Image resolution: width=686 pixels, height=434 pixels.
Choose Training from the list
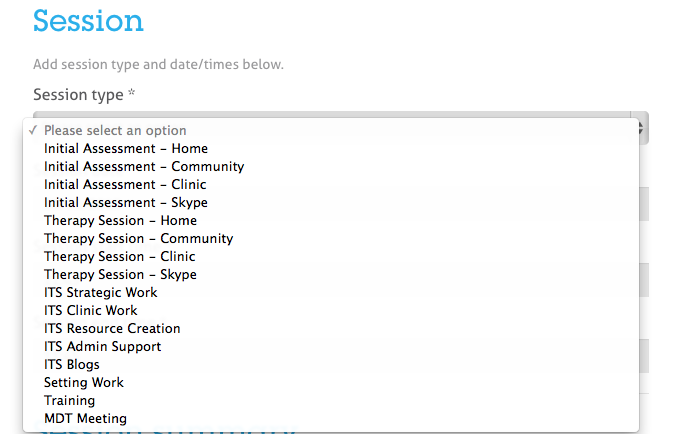pyautogui.click(x=69, y=401)
